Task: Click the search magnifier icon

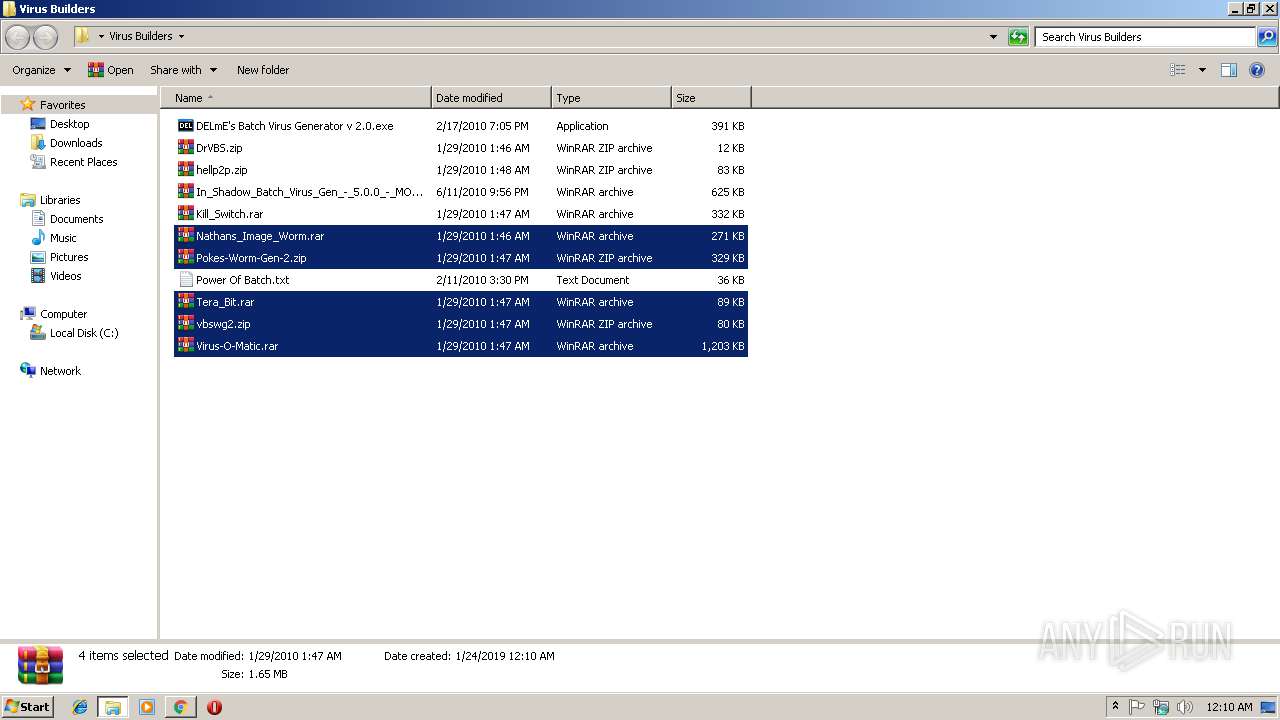Action: [1267, 37]
